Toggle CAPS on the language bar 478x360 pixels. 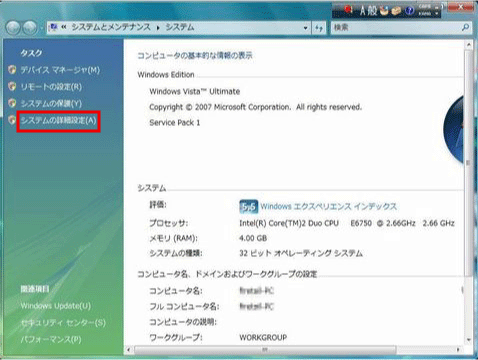pyautogui.click(x=425, y=7)
